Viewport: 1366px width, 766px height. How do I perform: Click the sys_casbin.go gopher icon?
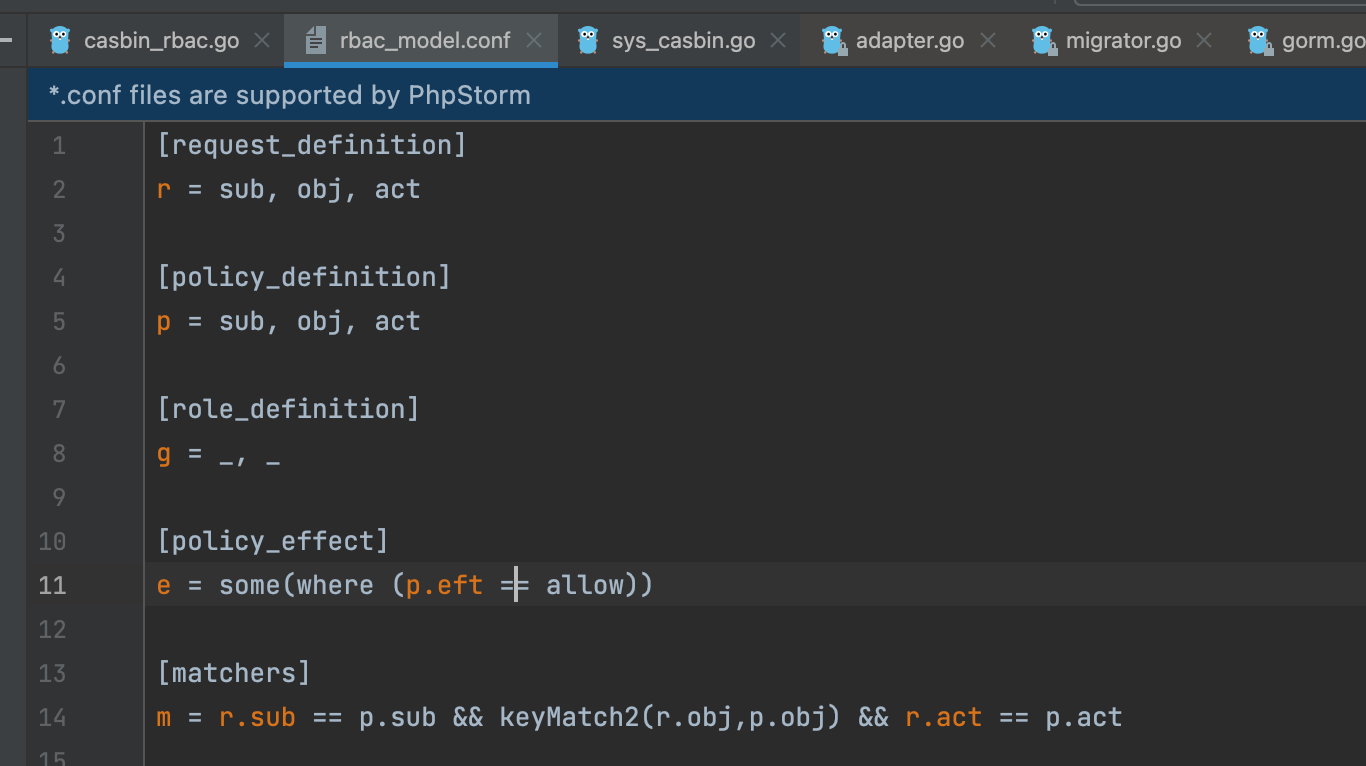588,41
